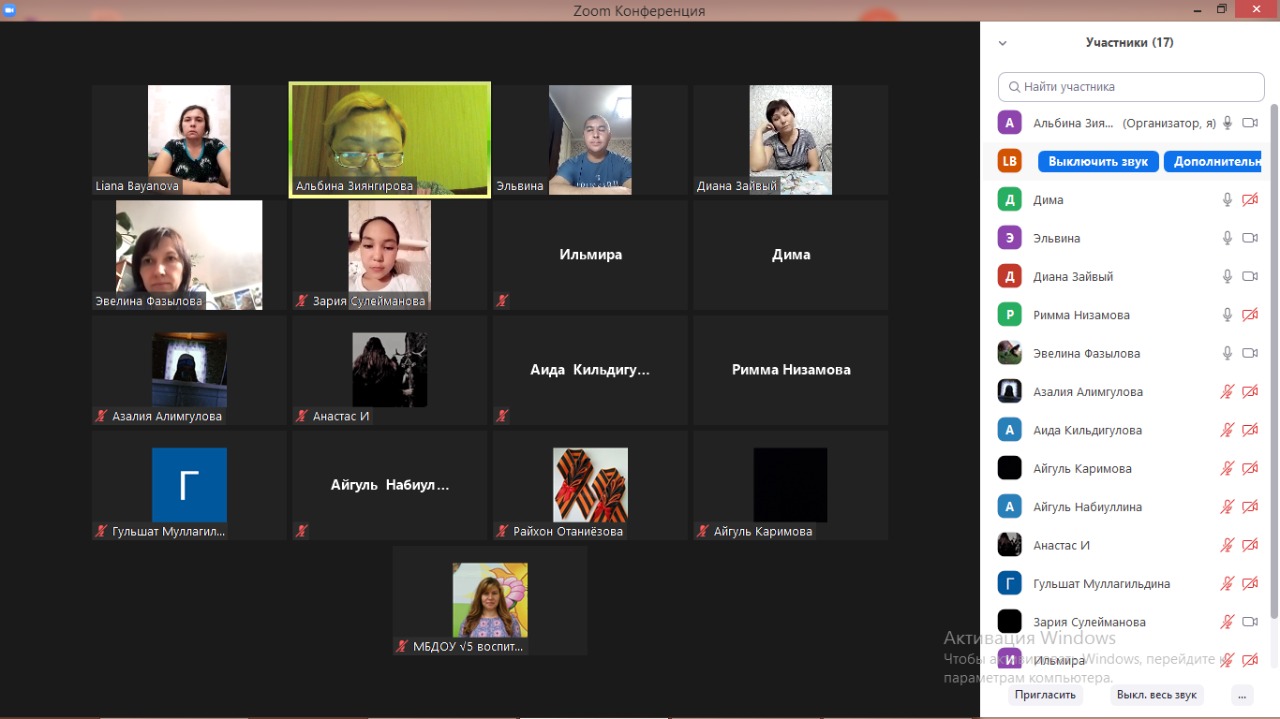Screen dimensions: 1280x719
Task: Open the Дополнительно options for LB participant
Action: (1214, 162)
